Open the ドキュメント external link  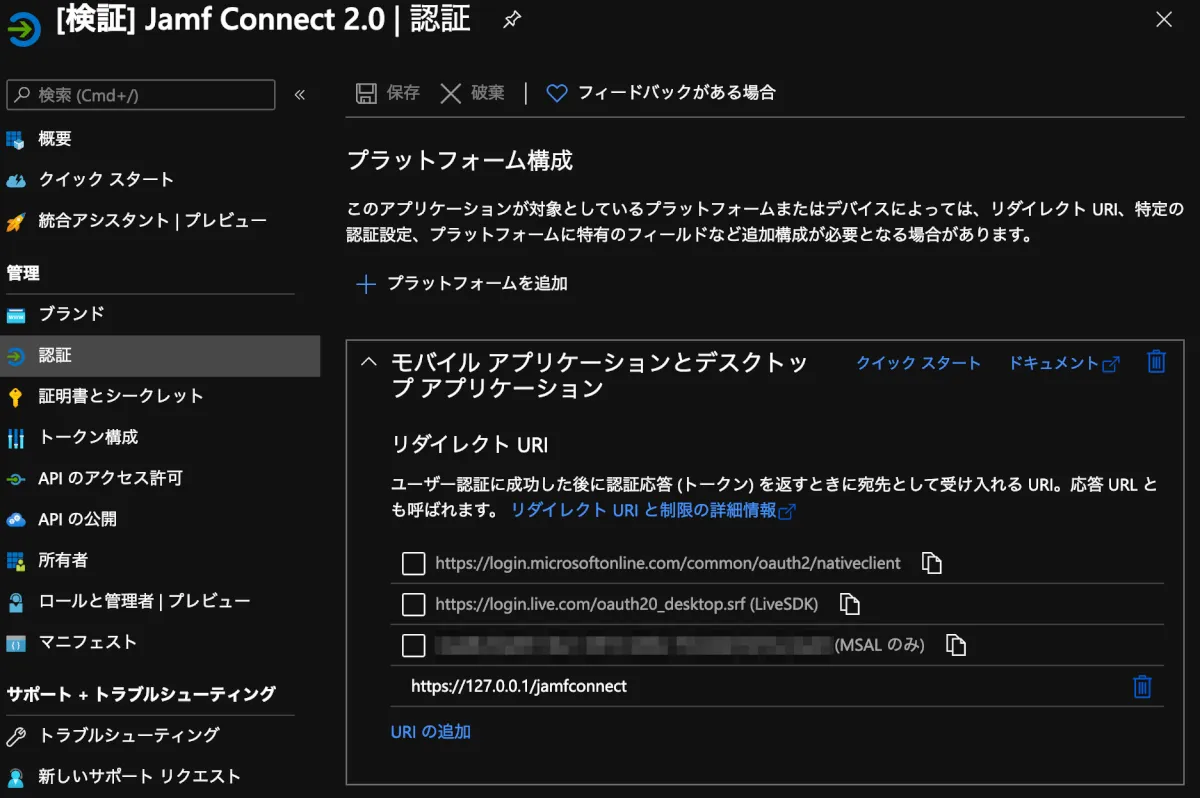coord(1064,363)
